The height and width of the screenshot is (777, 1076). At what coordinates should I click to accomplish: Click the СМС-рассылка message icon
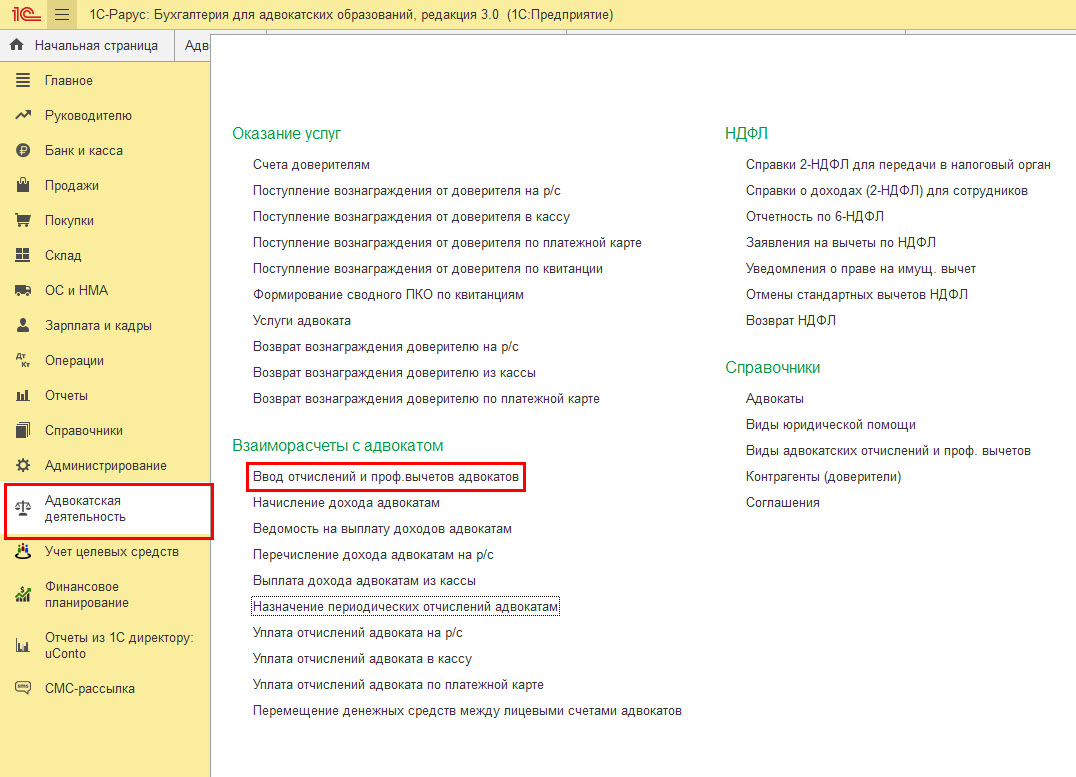(x=23, y=688)
